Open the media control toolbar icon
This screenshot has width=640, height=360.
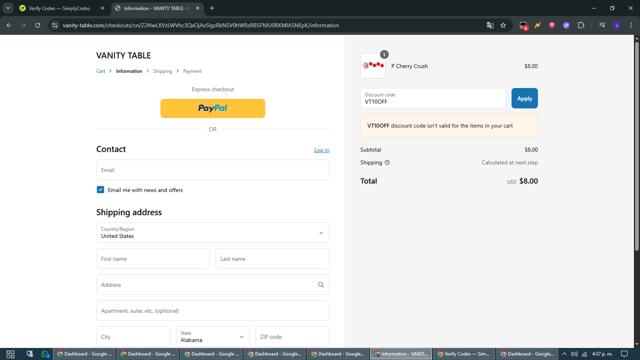pos(602,25)
